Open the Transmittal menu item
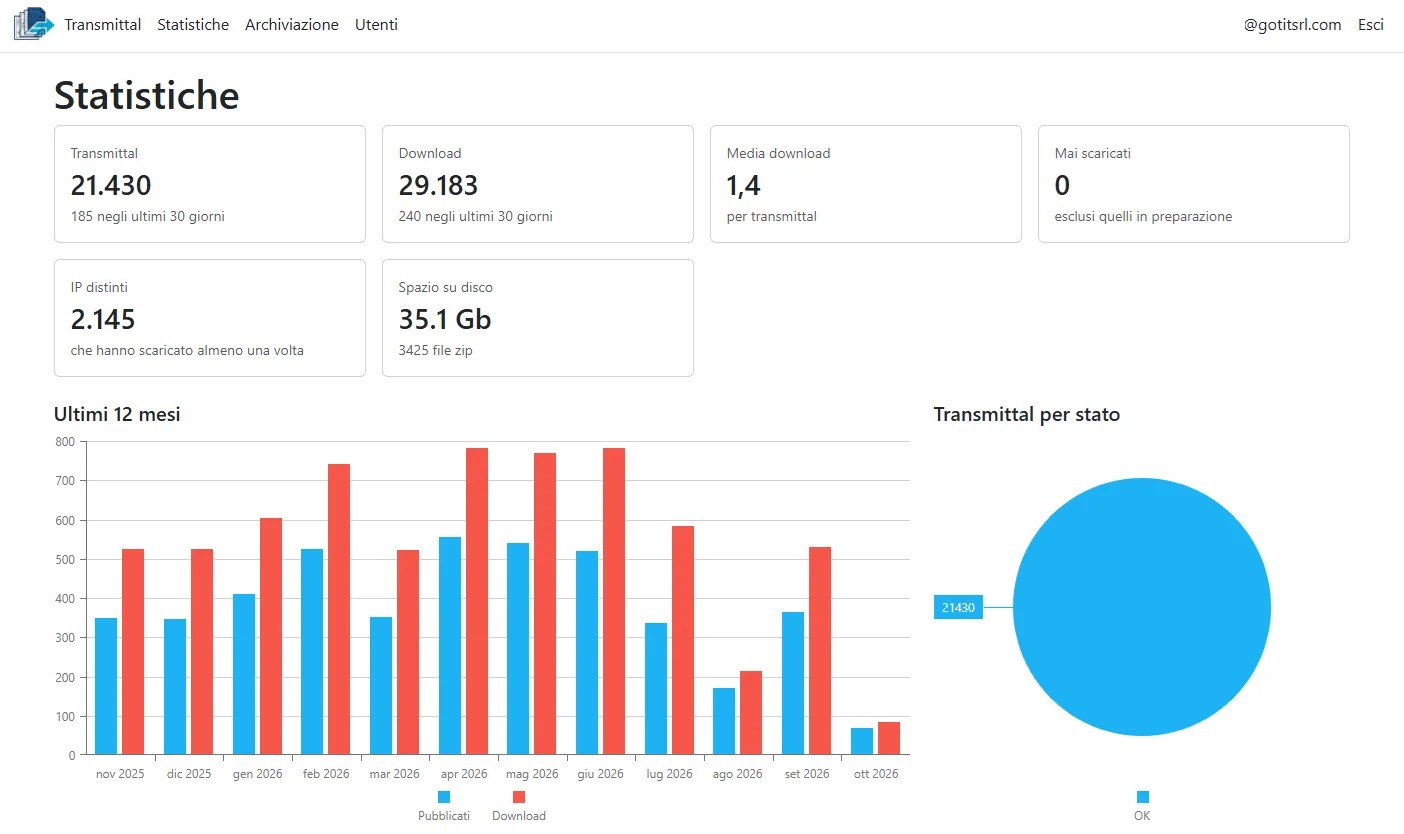 pos(103,25)
